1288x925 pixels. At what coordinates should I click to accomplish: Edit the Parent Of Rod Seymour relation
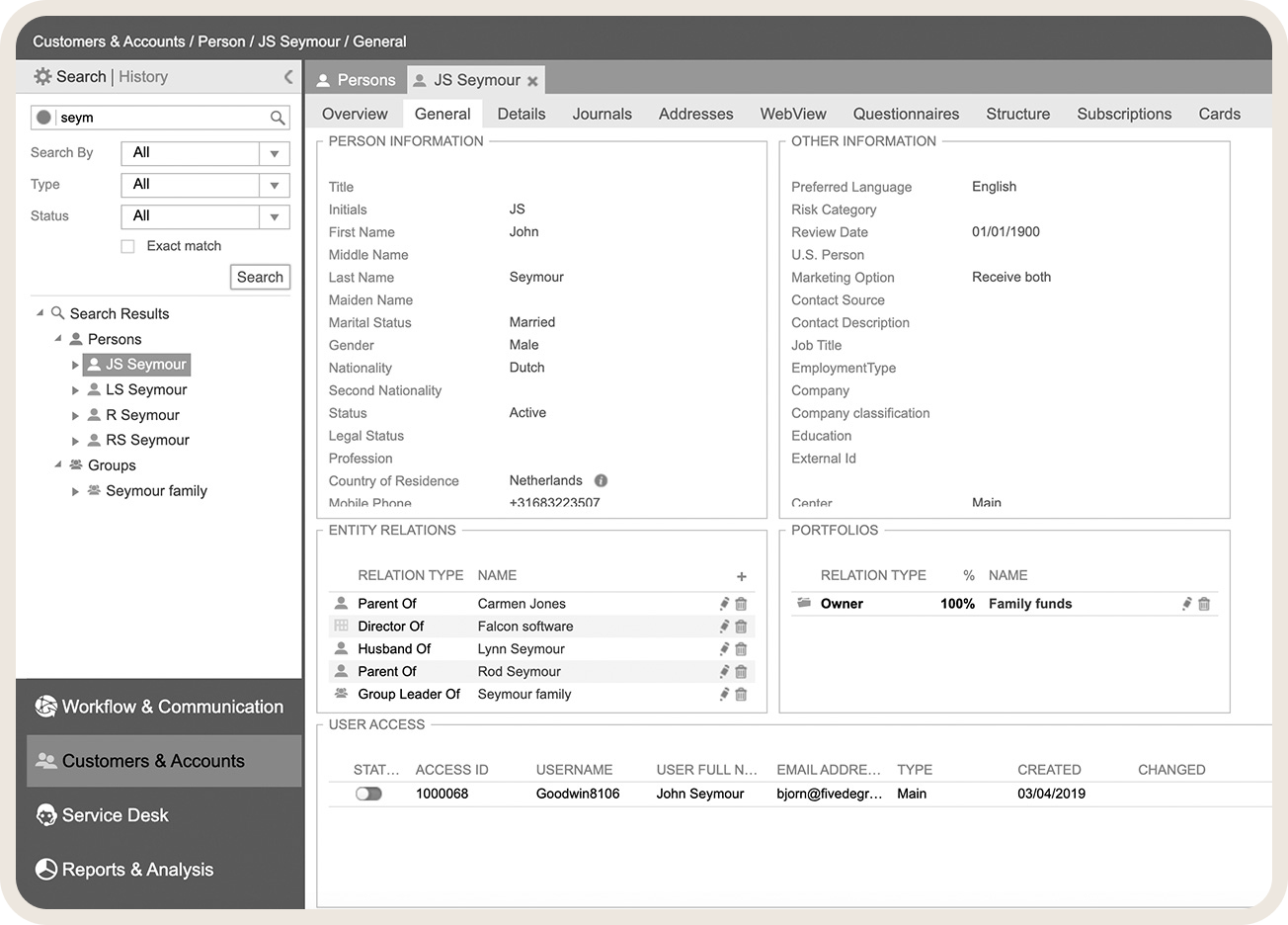724,672
